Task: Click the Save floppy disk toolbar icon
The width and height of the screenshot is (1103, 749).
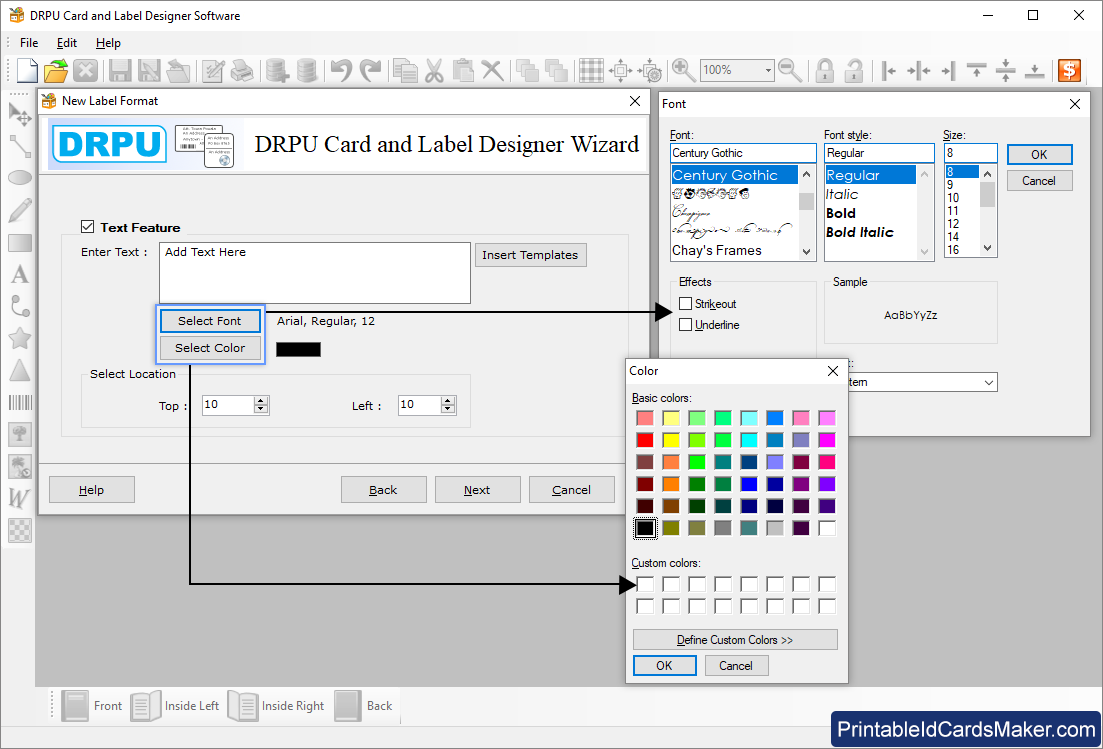Action: 120,70
